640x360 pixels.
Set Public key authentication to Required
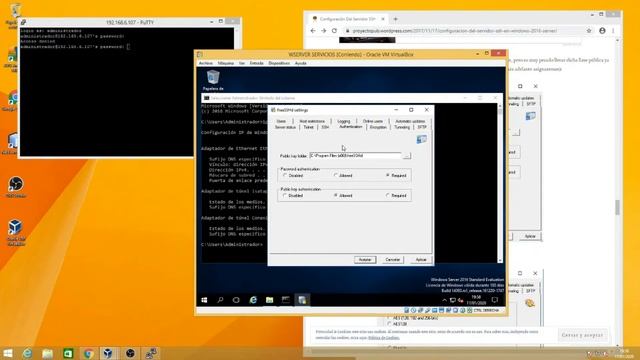[388, 196]
